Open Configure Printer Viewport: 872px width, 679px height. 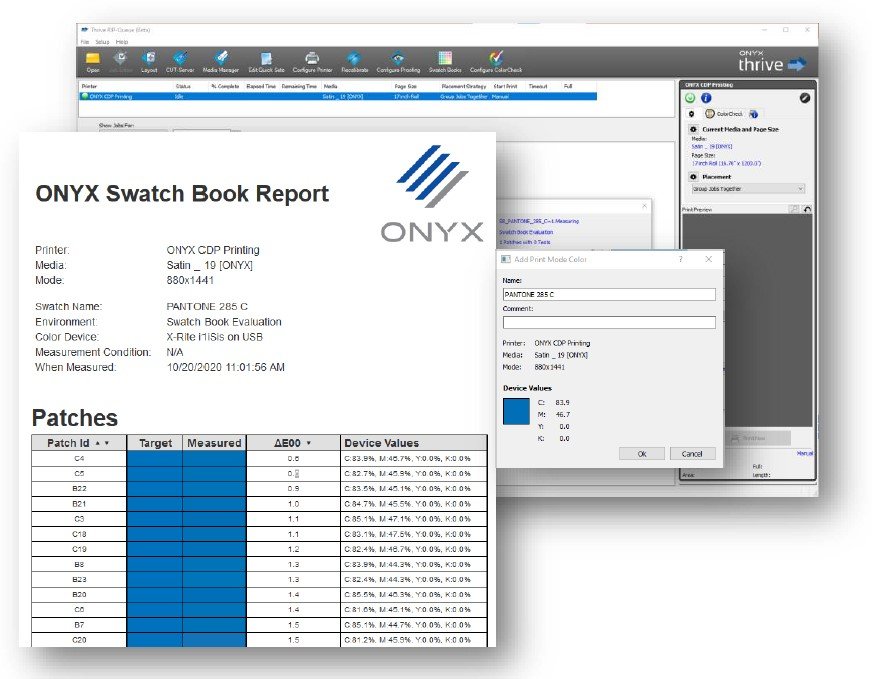[x=312, y=61]
